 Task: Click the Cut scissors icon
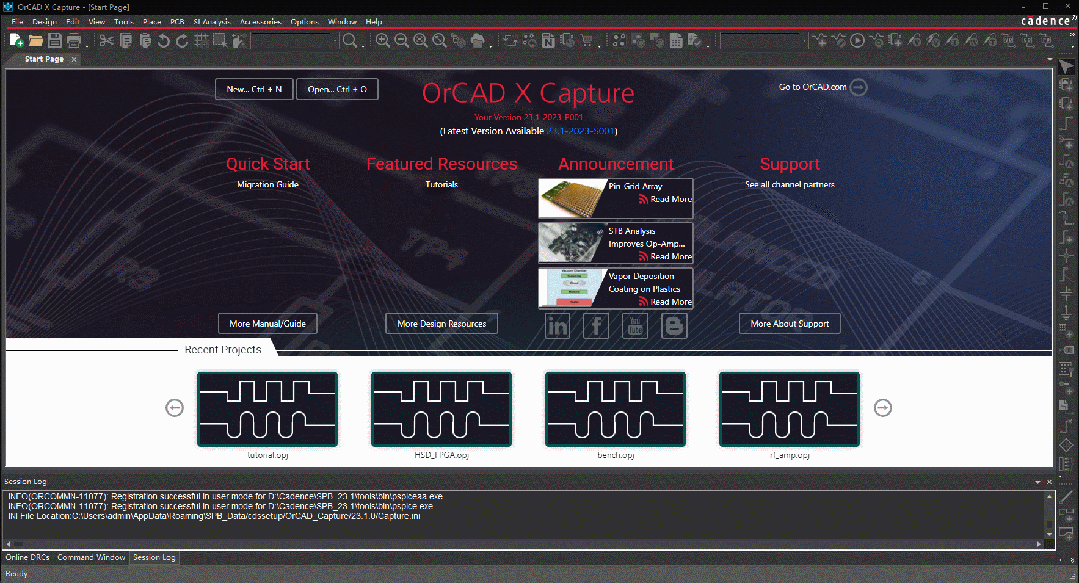[106, 41]
